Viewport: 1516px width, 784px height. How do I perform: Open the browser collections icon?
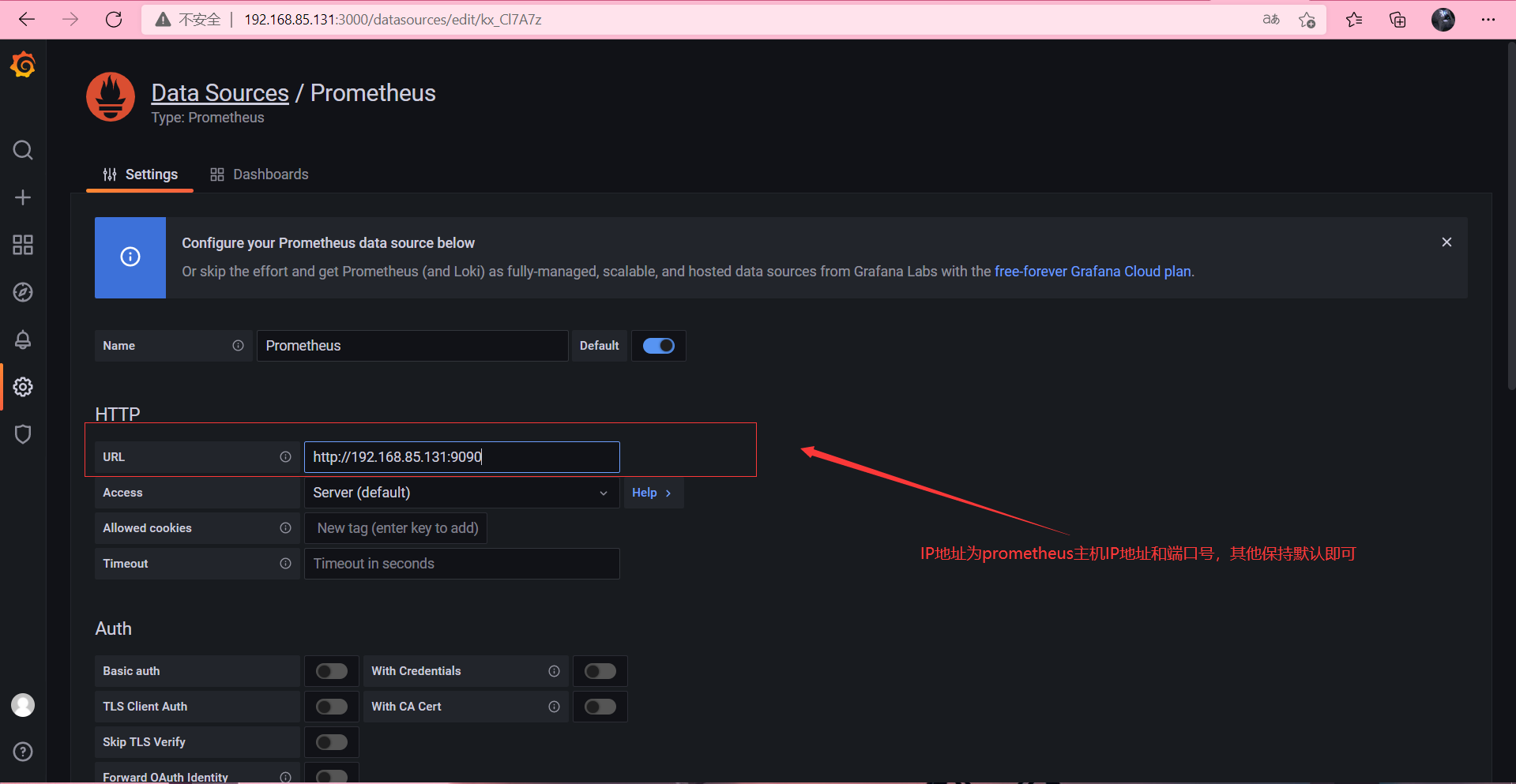coord(1398,20)
